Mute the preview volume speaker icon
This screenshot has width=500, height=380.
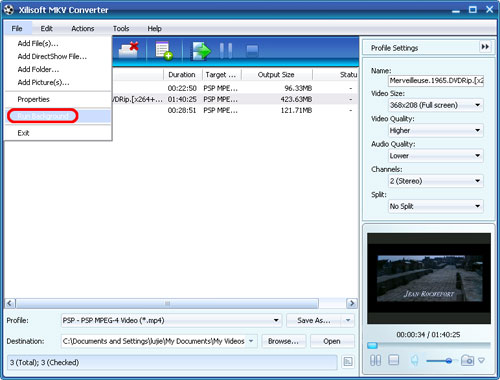point(414,360)
